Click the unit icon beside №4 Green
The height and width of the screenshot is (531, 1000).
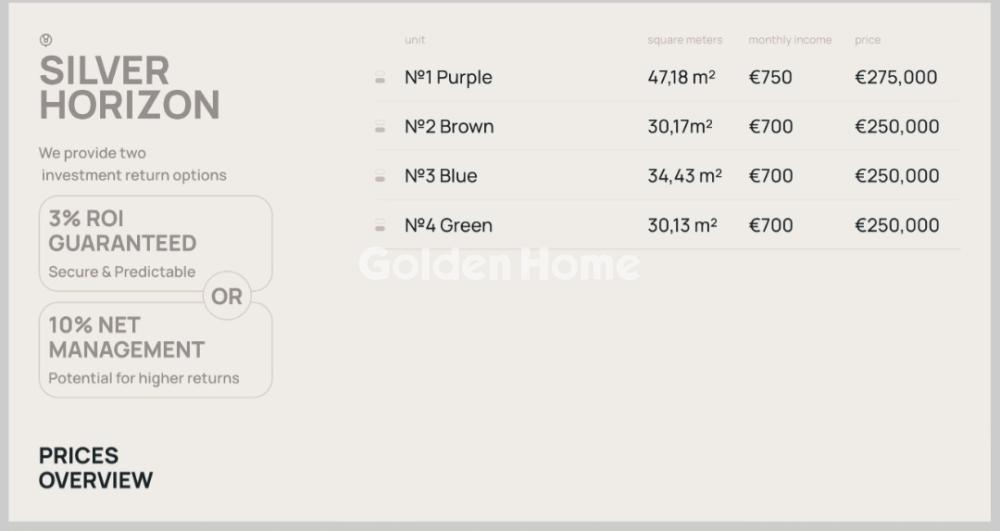pyautogui.click(x=380, y=226)
